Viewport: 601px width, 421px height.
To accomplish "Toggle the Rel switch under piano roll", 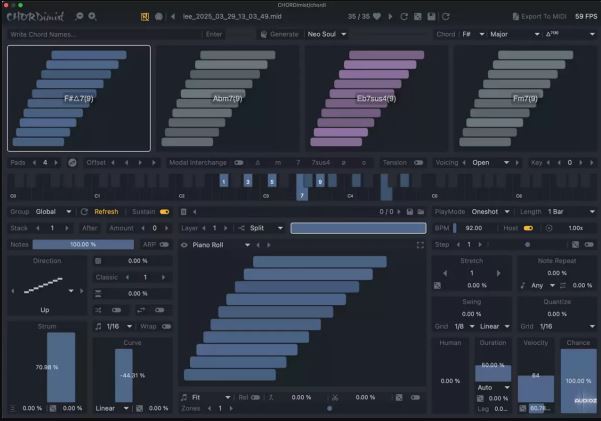I will coord(255,398).
